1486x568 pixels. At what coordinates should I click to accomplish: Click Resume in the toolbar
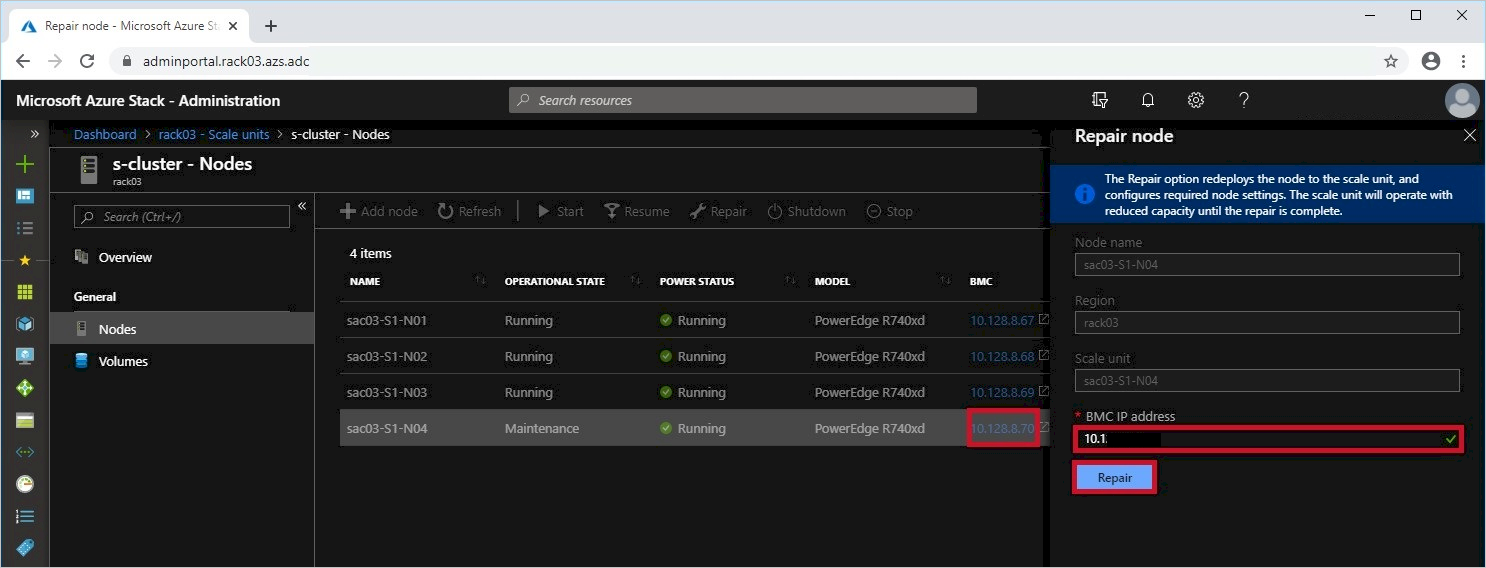click(637, 211)
